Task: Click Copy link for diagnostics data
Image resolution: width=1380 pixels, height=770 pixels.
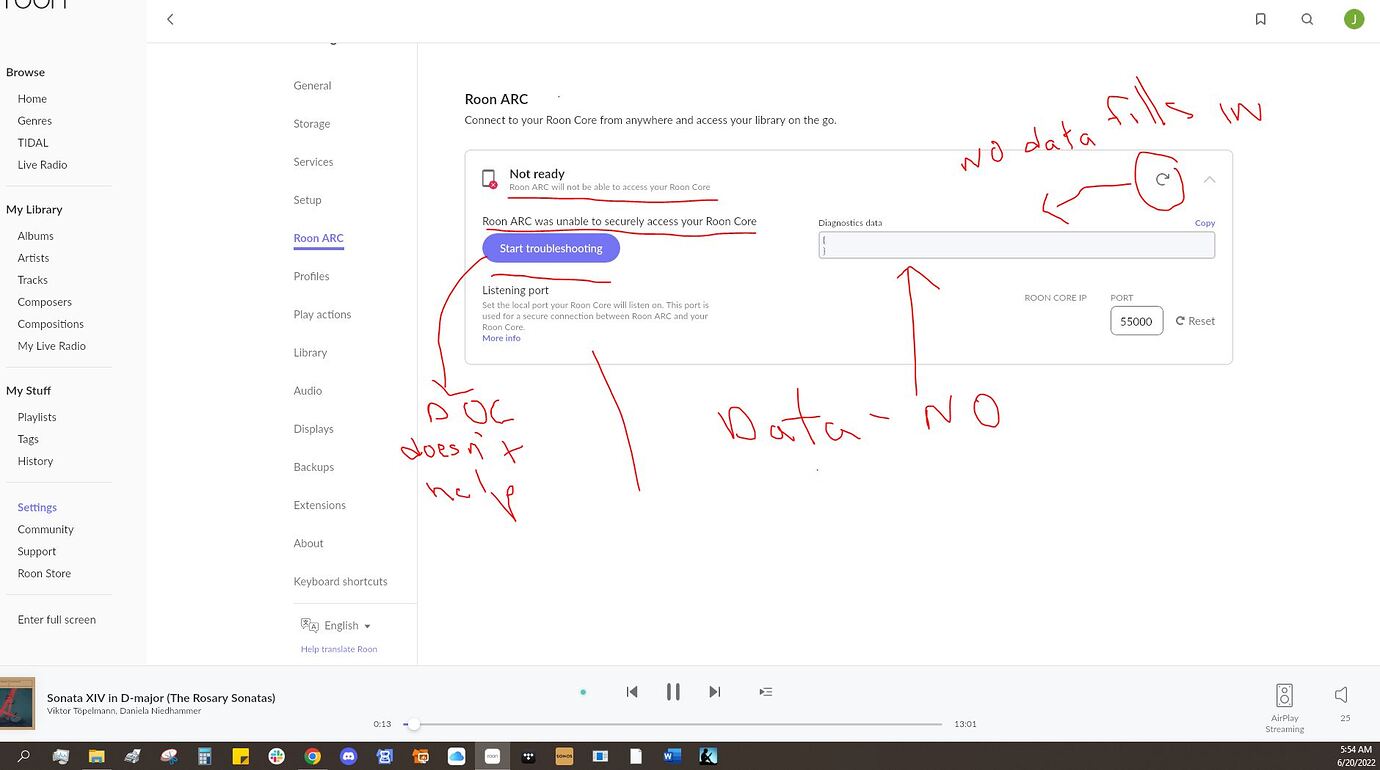Action: click(x=1204, y=223)
